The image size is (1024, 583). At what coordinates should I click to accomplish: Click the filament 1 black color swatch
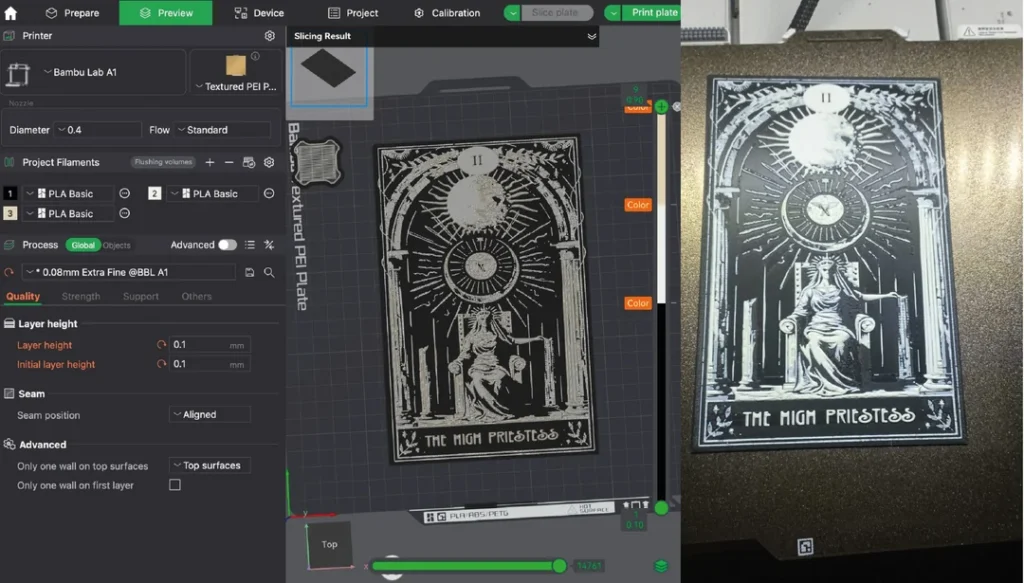10,193
